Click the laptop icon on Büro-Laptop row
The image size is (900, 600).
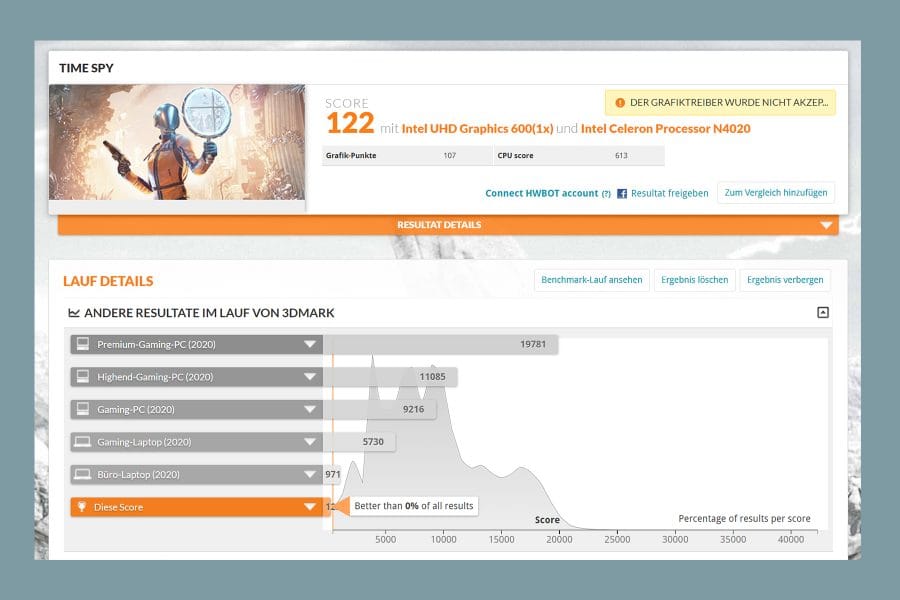(83, 474)
